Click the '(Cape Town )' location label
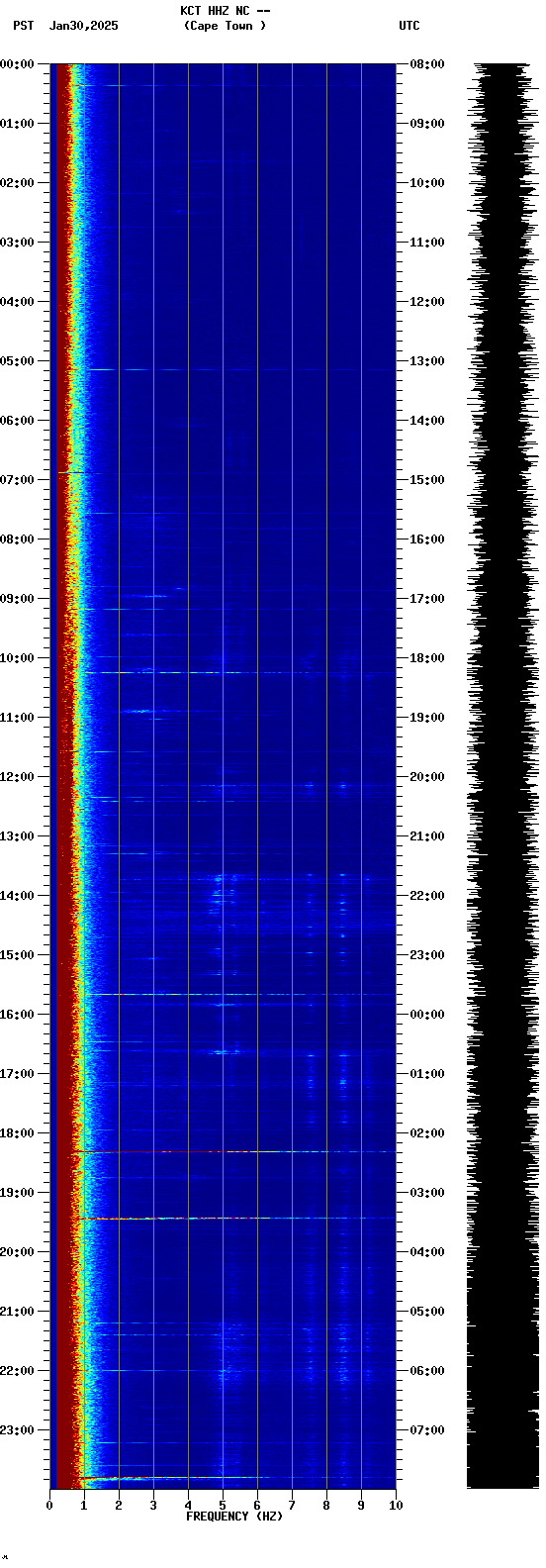Viewport: 546px width, 1568px height. pos(225,26)
